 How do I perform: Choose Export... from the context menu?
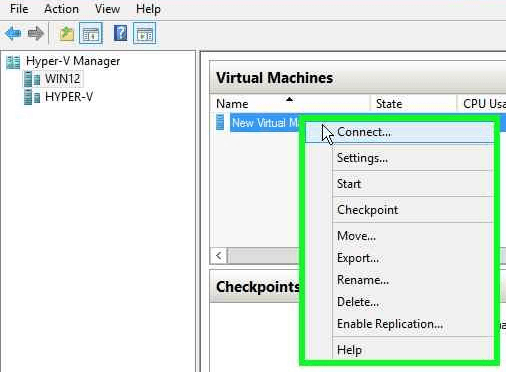[399, 258]
